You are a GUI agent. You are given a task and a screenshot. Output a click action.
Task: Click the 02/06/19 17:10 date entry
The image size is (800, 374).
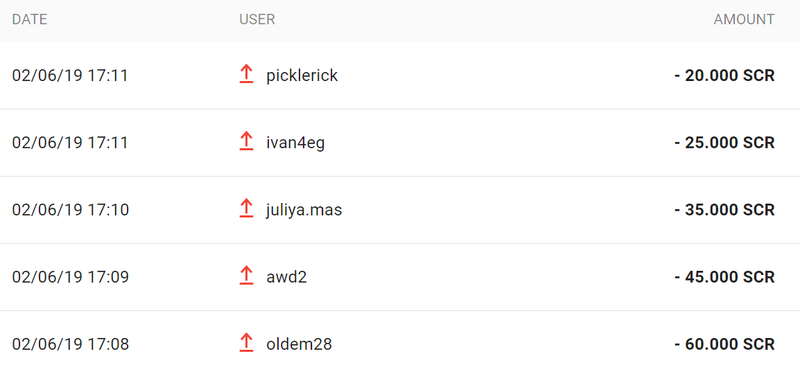click(x=70, y=210)
